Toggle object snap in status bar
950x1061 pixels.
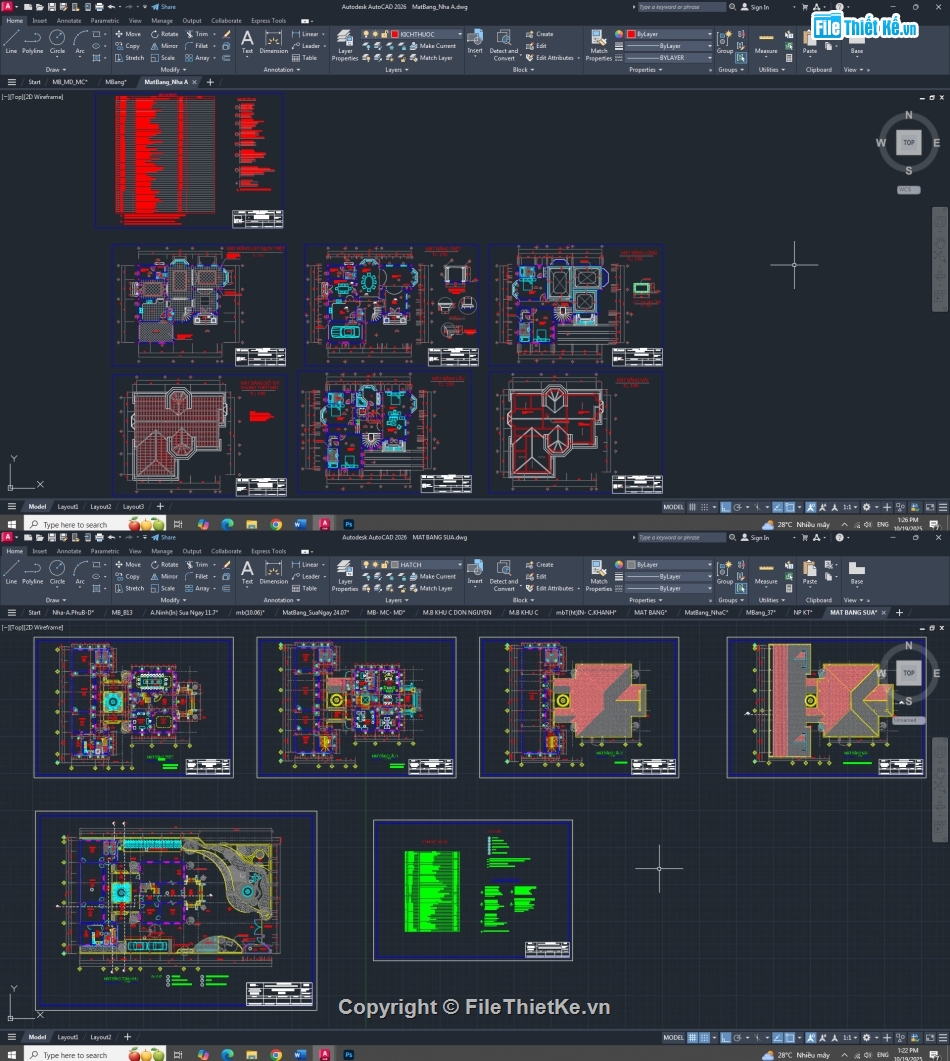click(790, 506)
